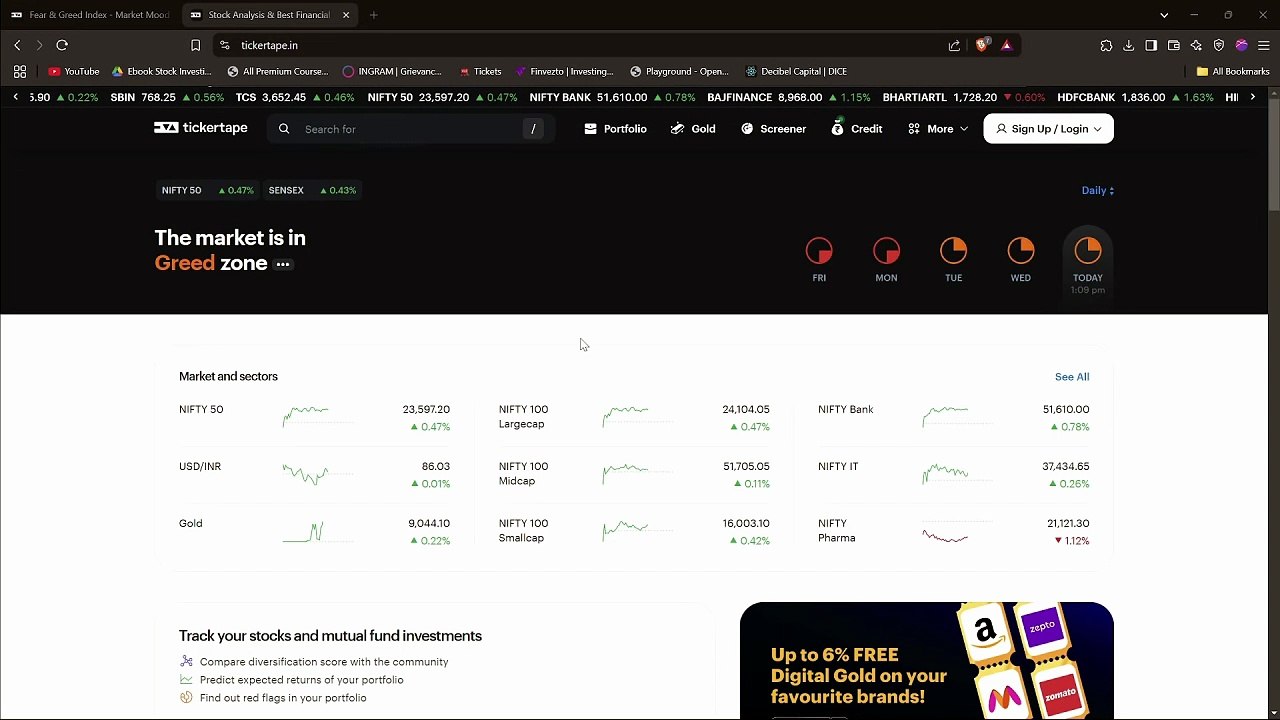Open Brave Rewards triangle icon
1280x720 pixels.
[x=1006, y=45]
